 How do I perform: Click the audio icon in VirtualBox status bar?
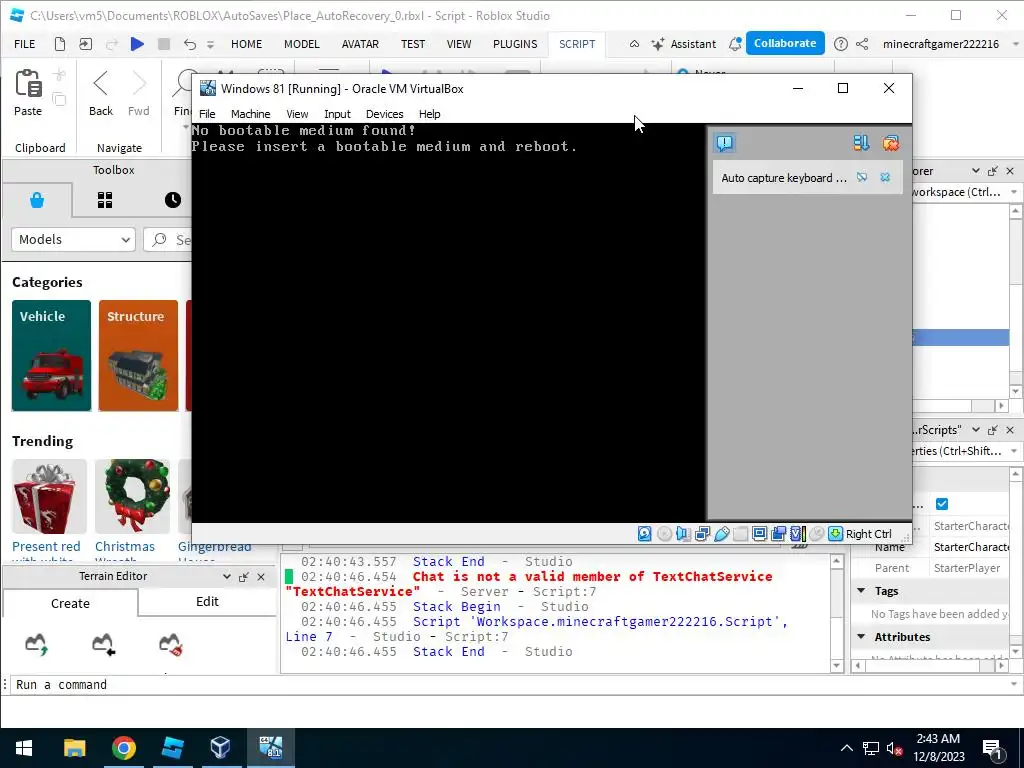point(683,534)
